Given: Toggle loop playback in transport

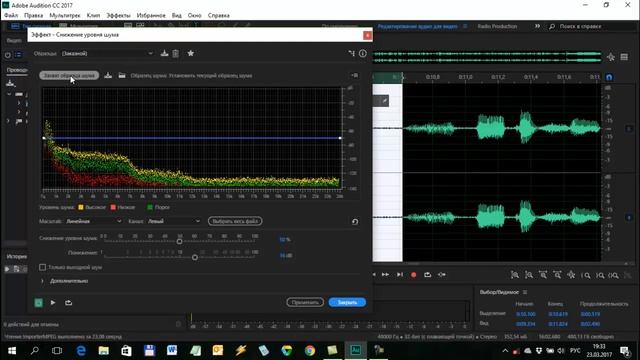Looking at the screenshot, I should click(x=427, y=275).
